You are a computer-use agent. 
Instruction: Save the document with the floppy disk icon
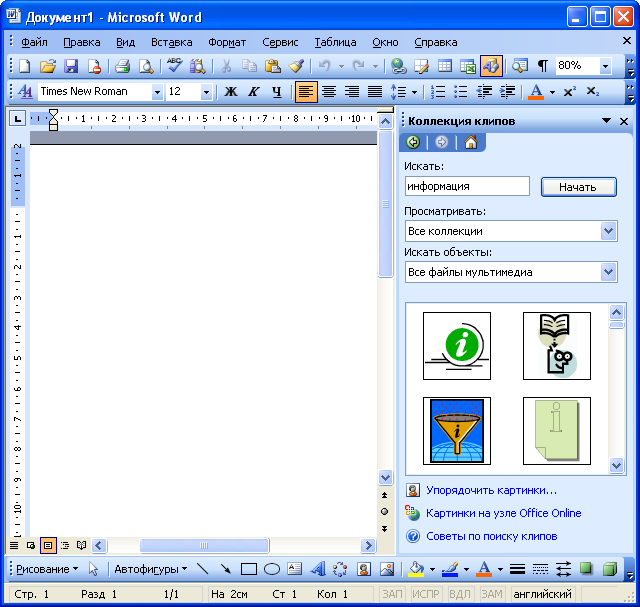click(x=71, y=66)
